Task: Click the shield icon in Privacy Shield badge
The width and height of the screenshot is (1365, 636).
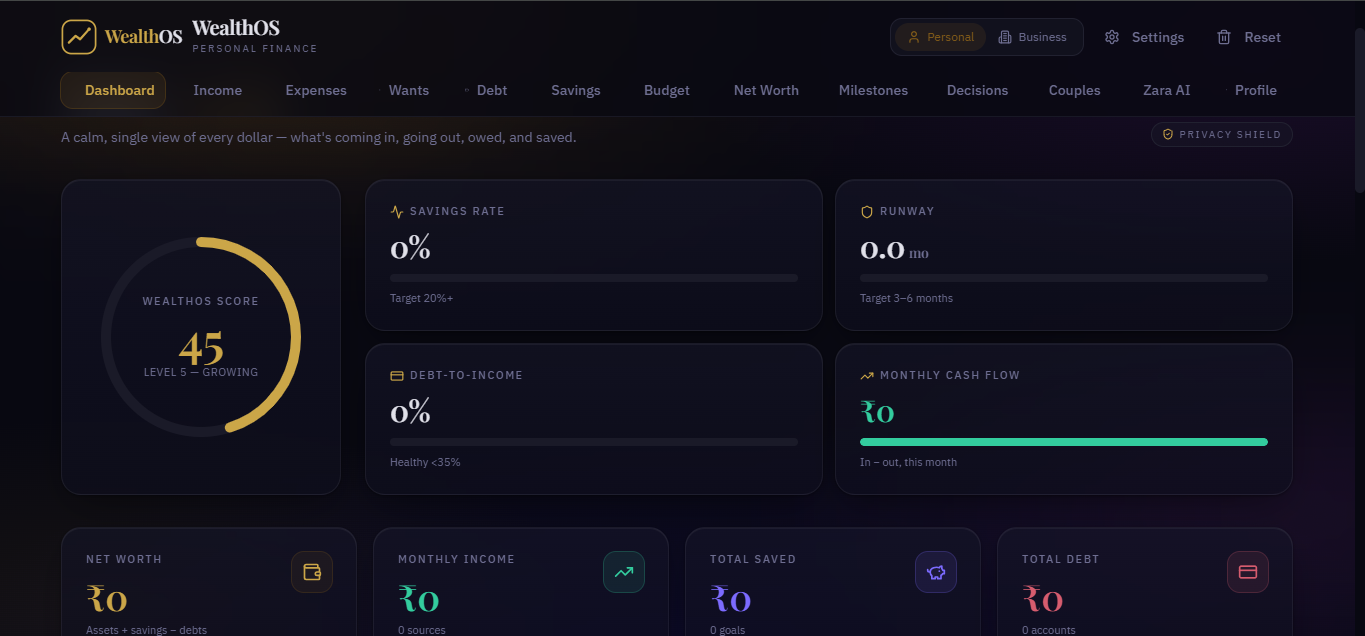Action: pos(1167,134)
